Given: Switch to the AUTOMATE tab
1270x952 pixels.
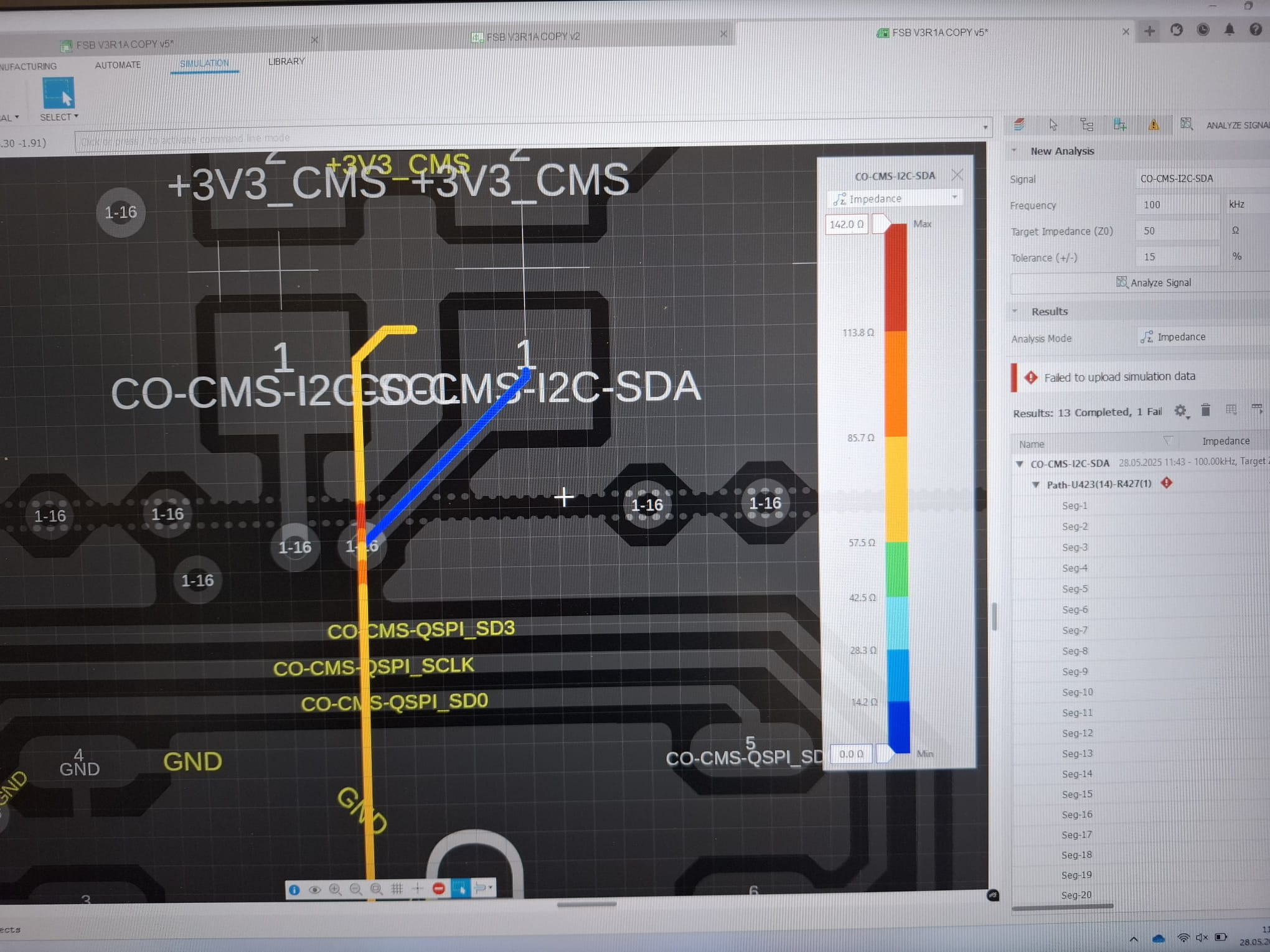Looking at the screenshot, I should coord(118,65).
